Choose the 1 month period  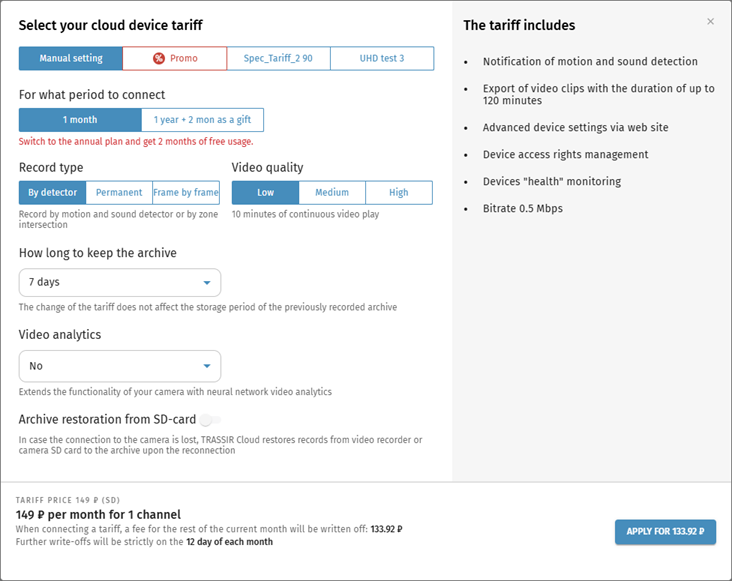click(x=80, y=121)
